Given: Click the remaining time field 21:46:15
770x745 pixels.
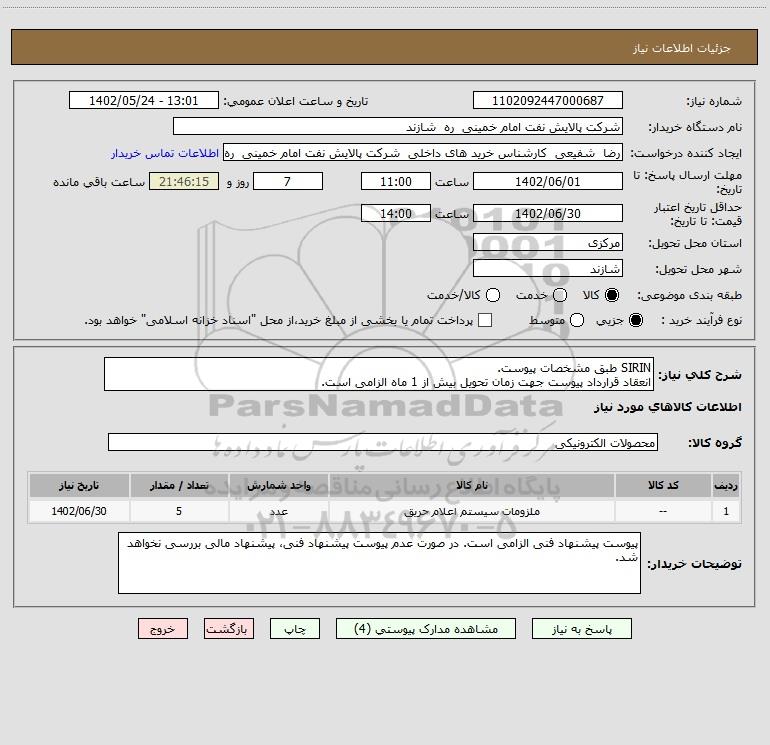Looking at the screenshot, I should tap(184, 181).
